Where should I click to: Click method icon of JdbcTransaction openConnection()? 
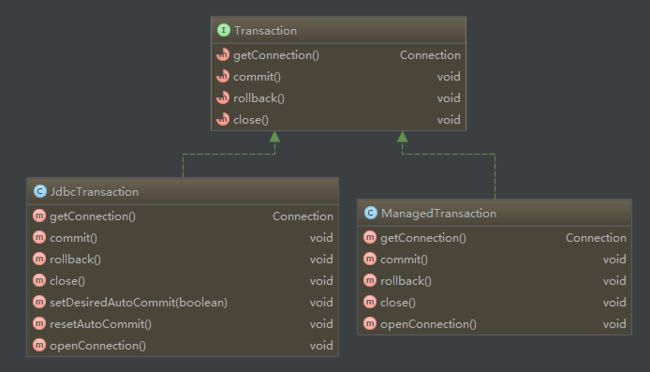(x=39, y=345)
